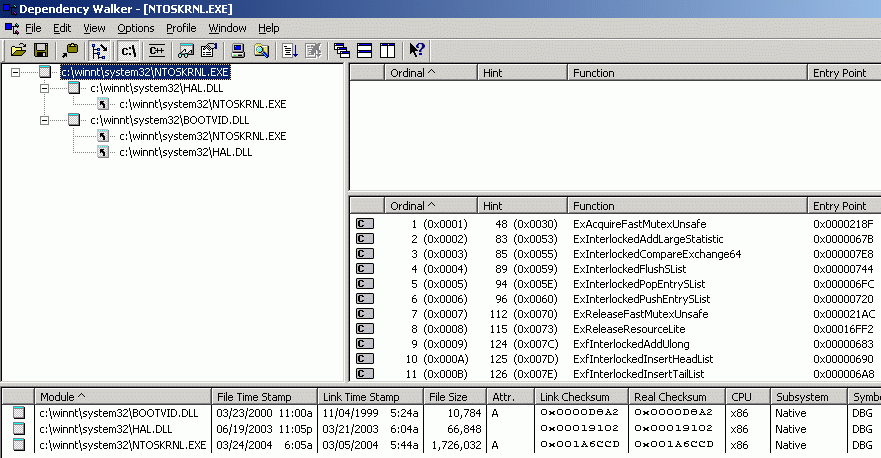Click C icon of ExfInterlockedInsertTailList row

[364, 374]
